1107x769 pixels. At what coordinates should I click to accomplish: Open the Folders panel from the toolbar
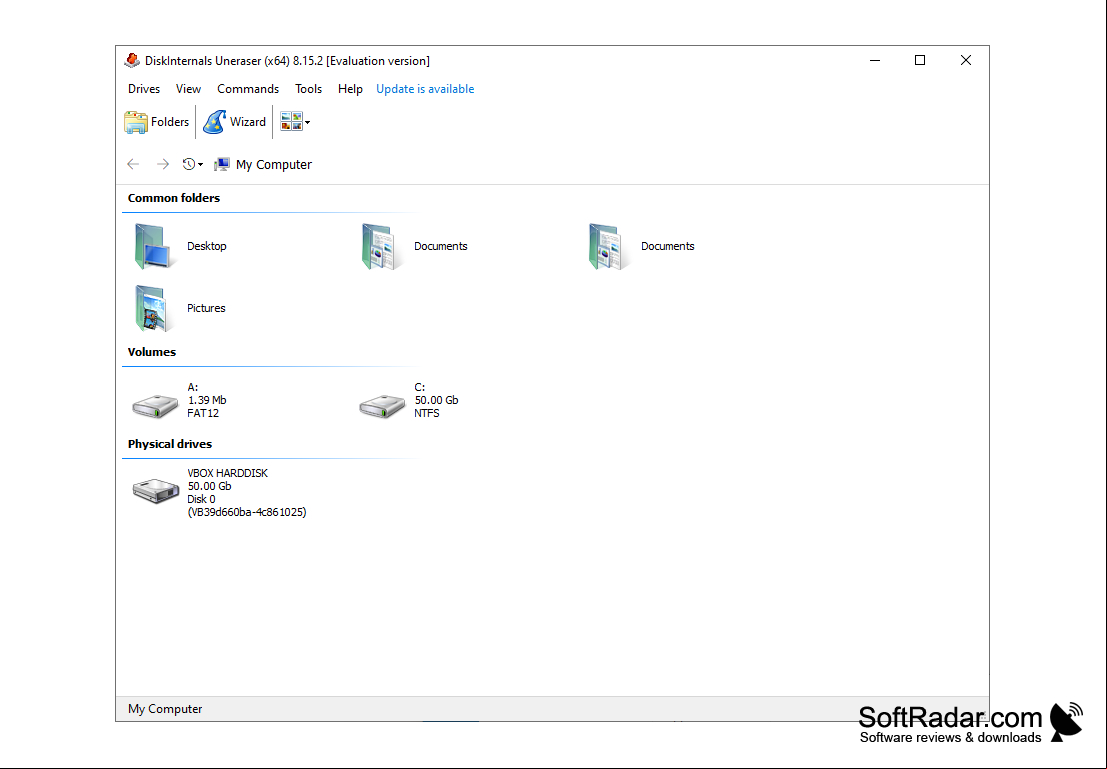157,122
